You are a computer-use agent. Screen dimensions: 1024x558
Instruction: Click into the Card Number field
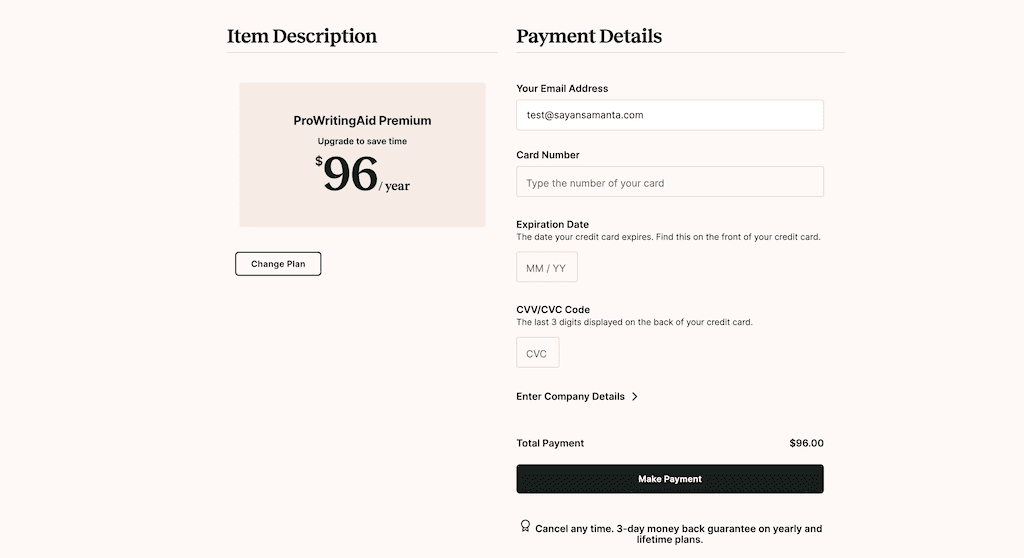pyautogui.click(x=669, y=182)
